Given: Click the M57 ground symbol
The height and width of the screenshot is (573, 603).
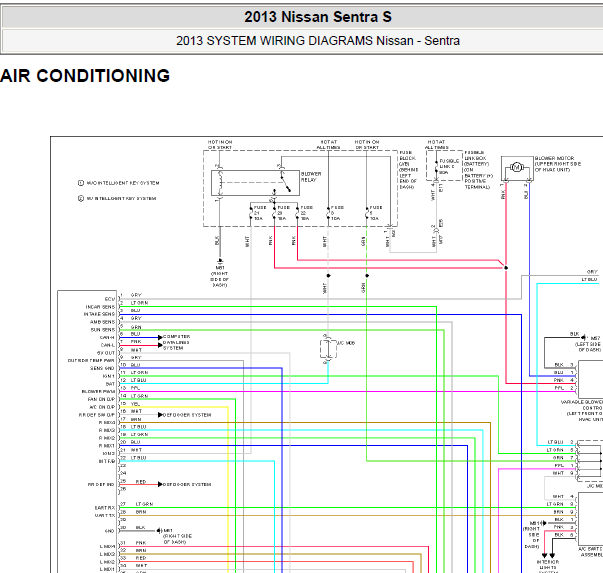Looking at the screenshot, I should click(583, 338).
